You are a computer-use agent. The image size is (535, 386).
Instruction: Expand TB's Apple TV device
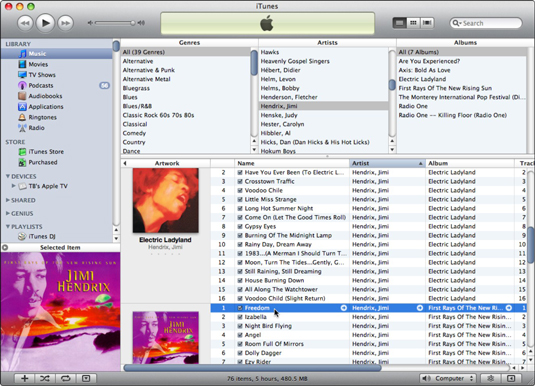point(14,186)
